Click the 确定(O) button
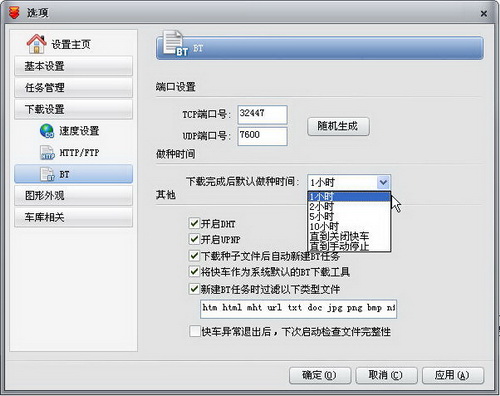 (320, 375)
